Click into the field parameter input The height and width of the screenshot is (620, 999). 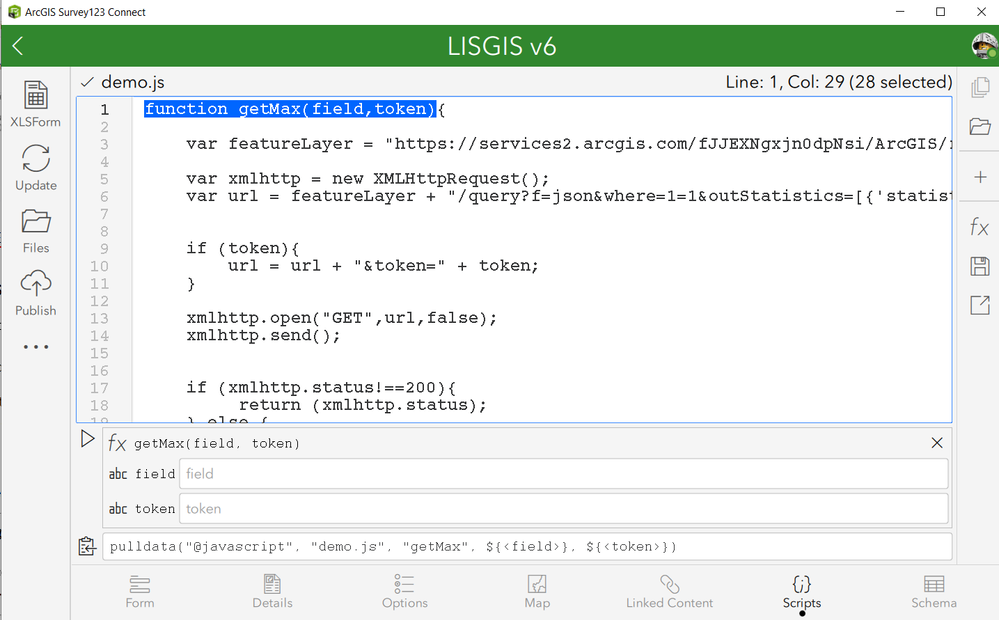tap(563, 474)
